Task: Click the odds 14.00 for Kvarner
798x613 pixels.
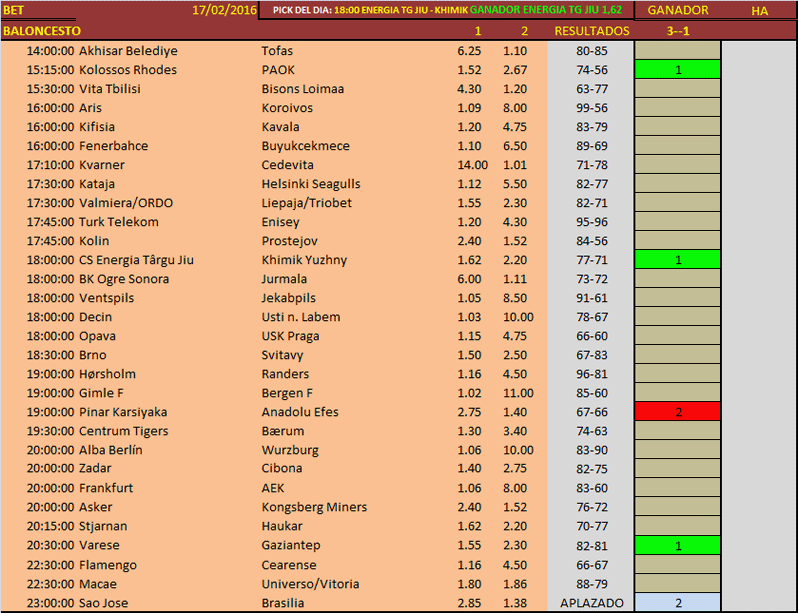Action: point(472,165)
